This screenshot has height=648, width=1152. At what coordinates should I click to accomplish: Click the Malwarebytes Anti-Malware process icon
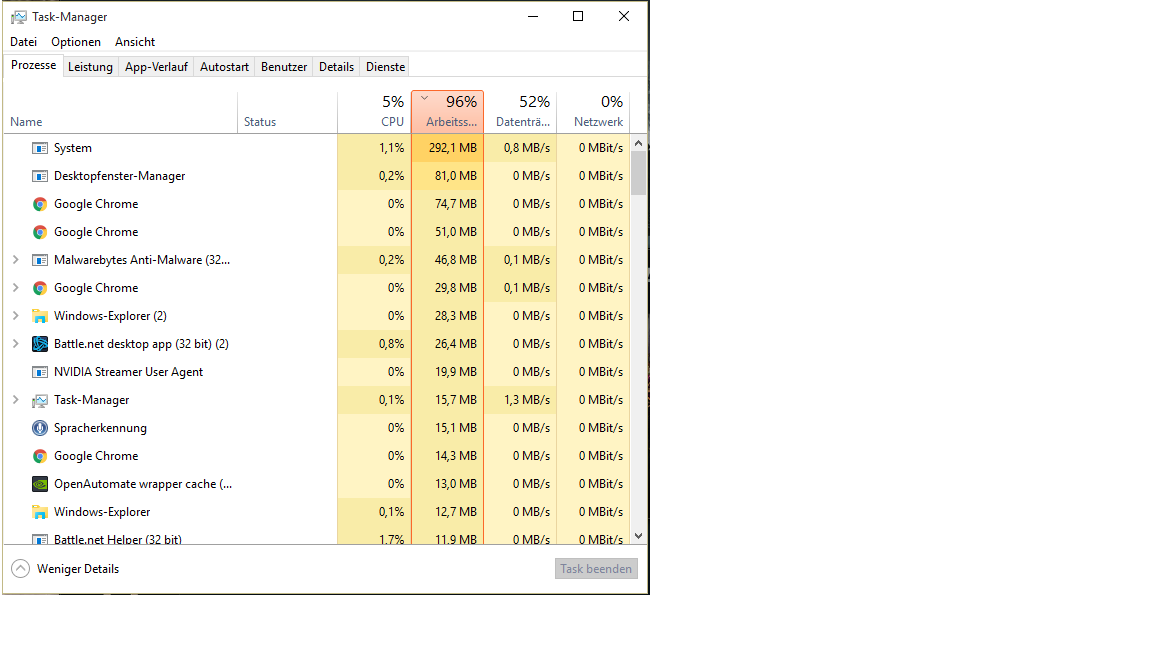pyautogui.click(x=40, y=260)
